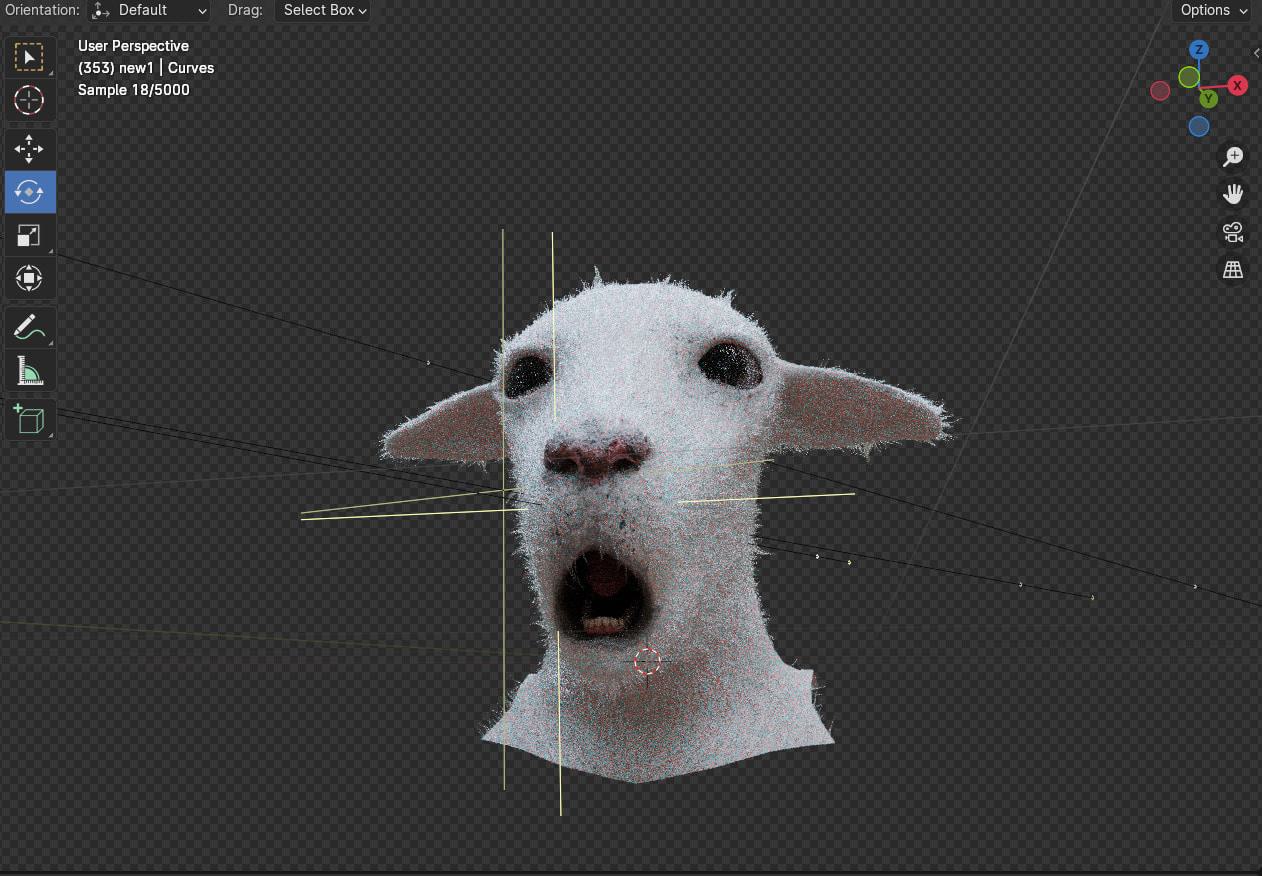Click the blue Z axis on gizmo
Viewport: 1262px width, 876px height.
1198,50
